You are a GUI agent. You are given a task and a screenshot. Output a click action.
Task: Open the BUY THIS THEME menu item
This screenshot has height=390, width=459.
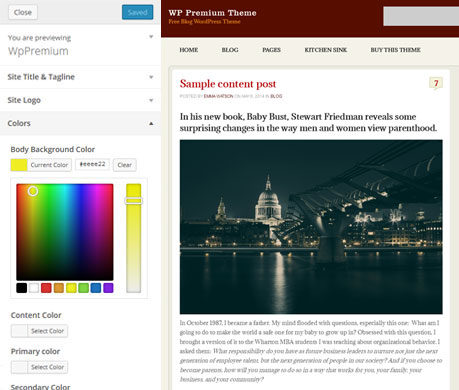pos(395,50)
